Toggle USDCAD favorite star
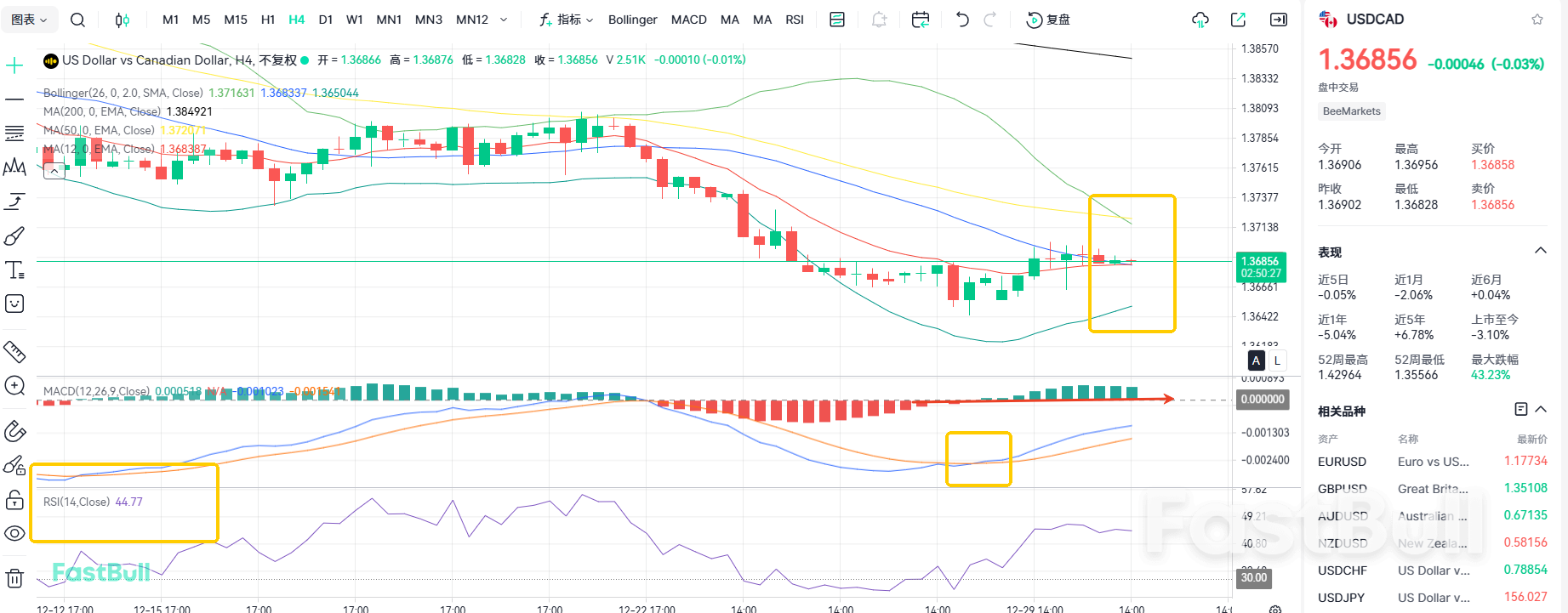 (1537, 20)
